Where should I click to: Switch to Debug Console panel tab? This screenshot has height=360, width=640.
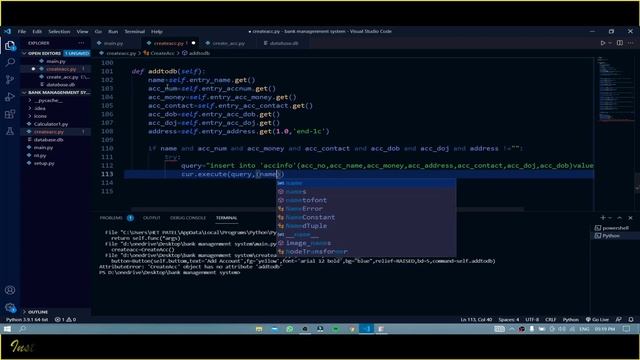click(x=188, y=218)
